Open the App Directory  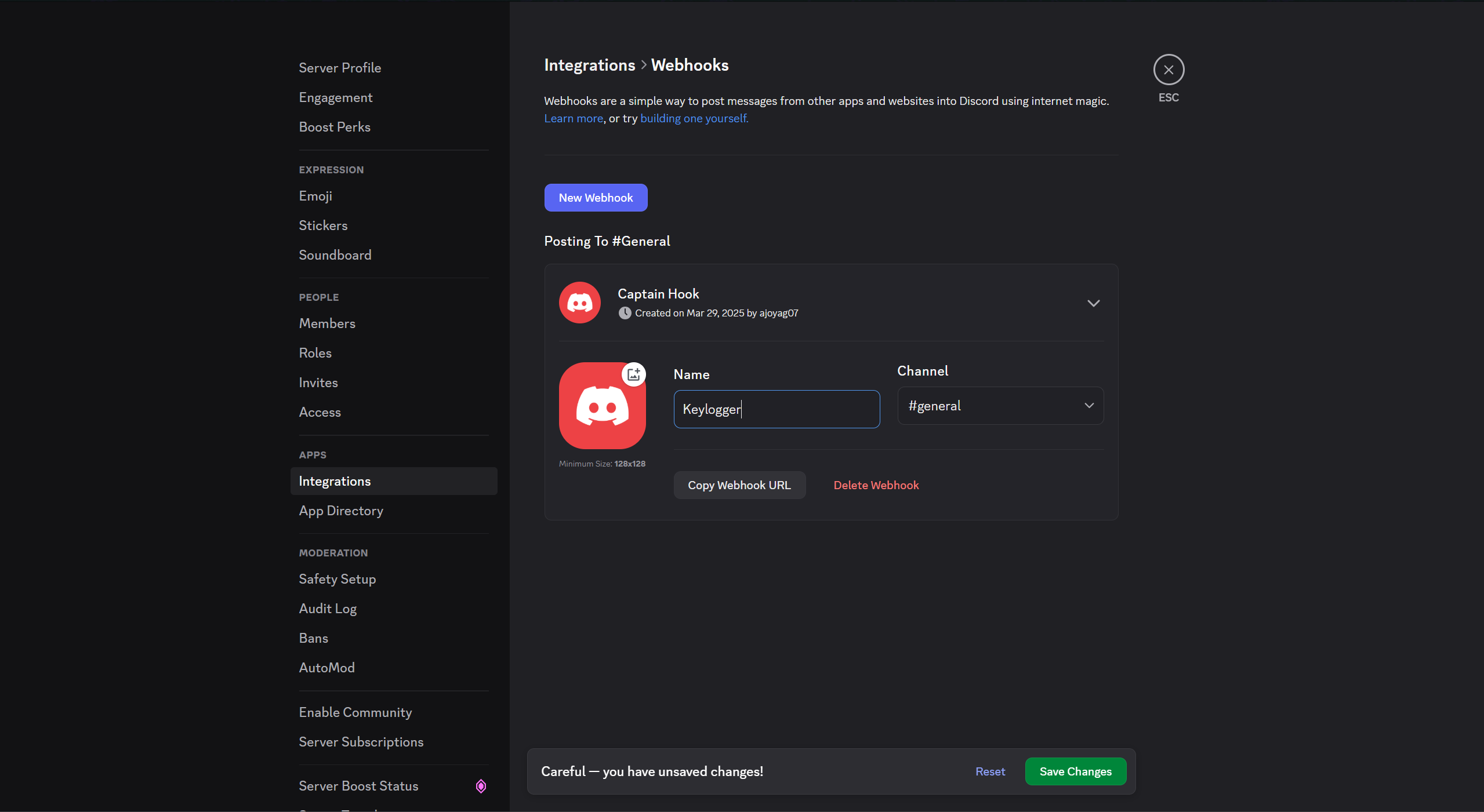(341, 511)
